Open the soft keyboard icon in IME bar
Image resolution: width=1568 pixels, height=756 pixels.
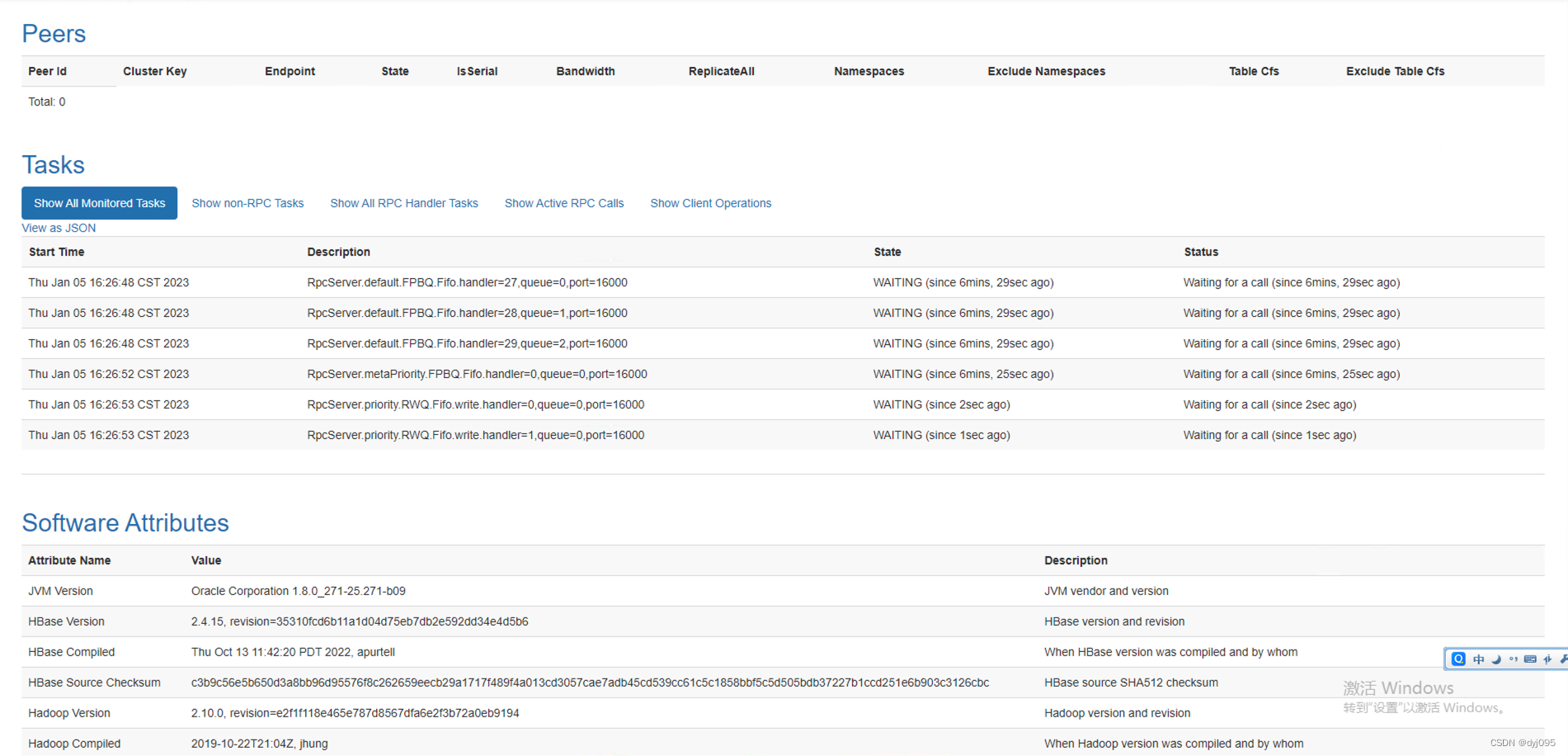pyautogui.click(x=1530, y=659)
